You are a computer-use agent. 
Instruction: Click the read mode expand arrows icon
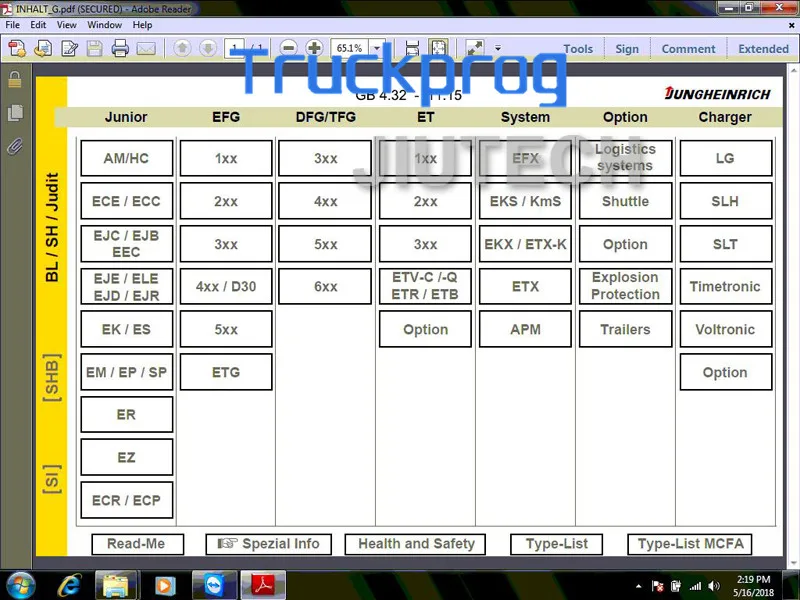475,48
